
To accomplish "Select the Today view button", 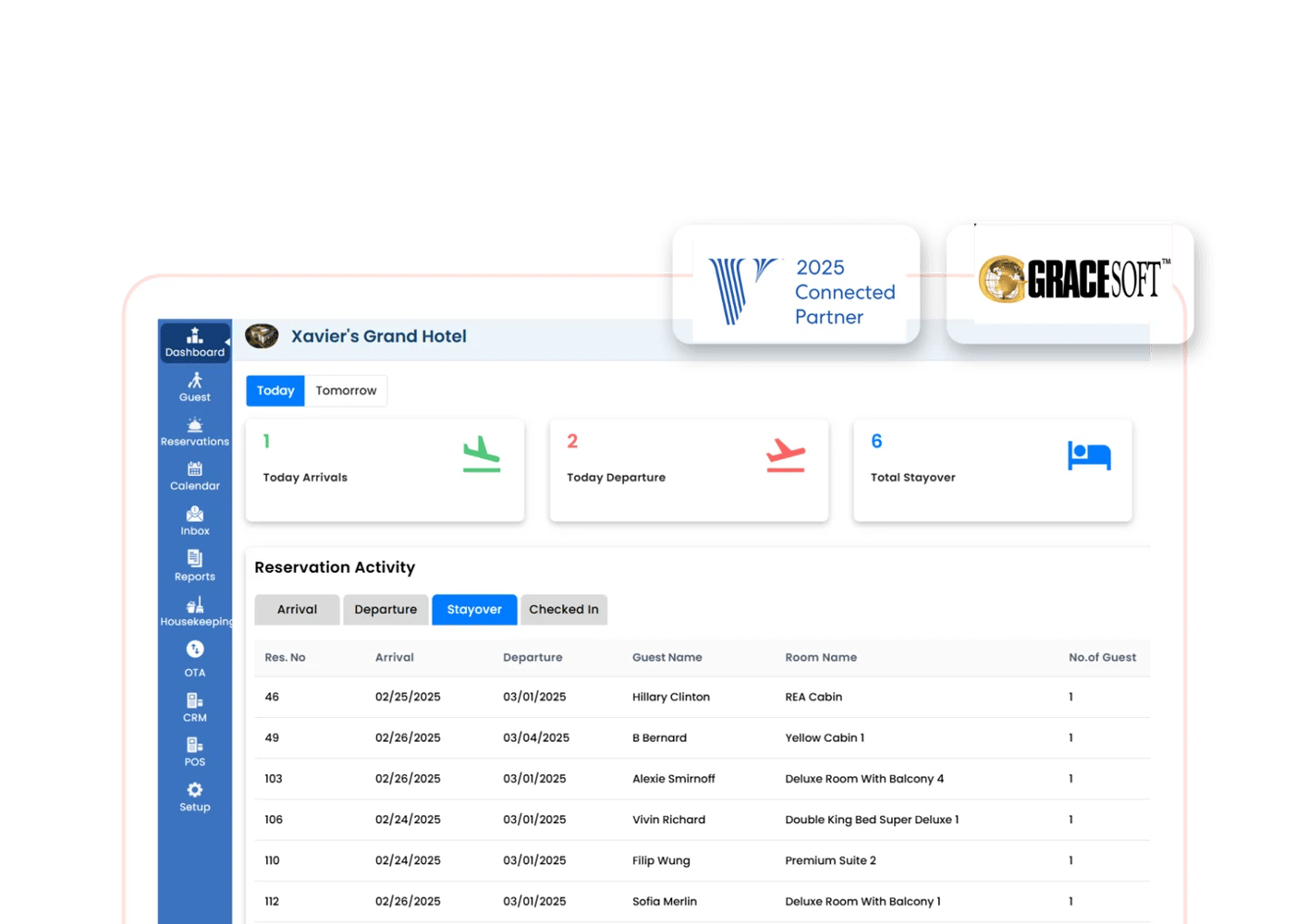I will click(275, 391).
